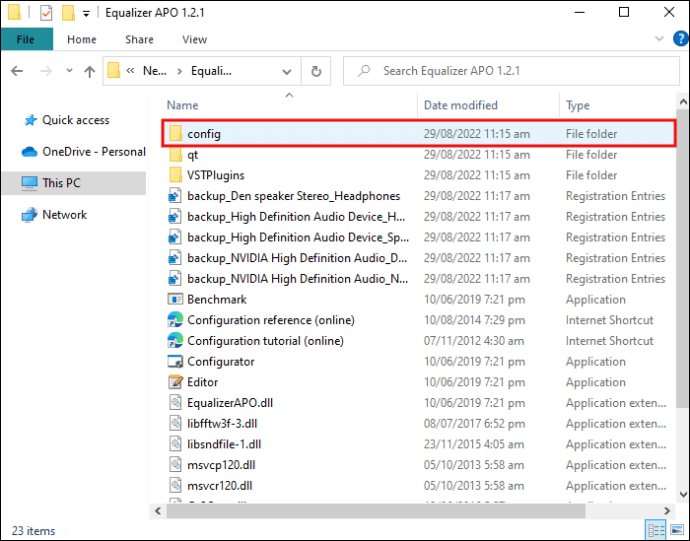690x541 pixels.
Task: Go up one folder level
Action: tap(90, 71)
